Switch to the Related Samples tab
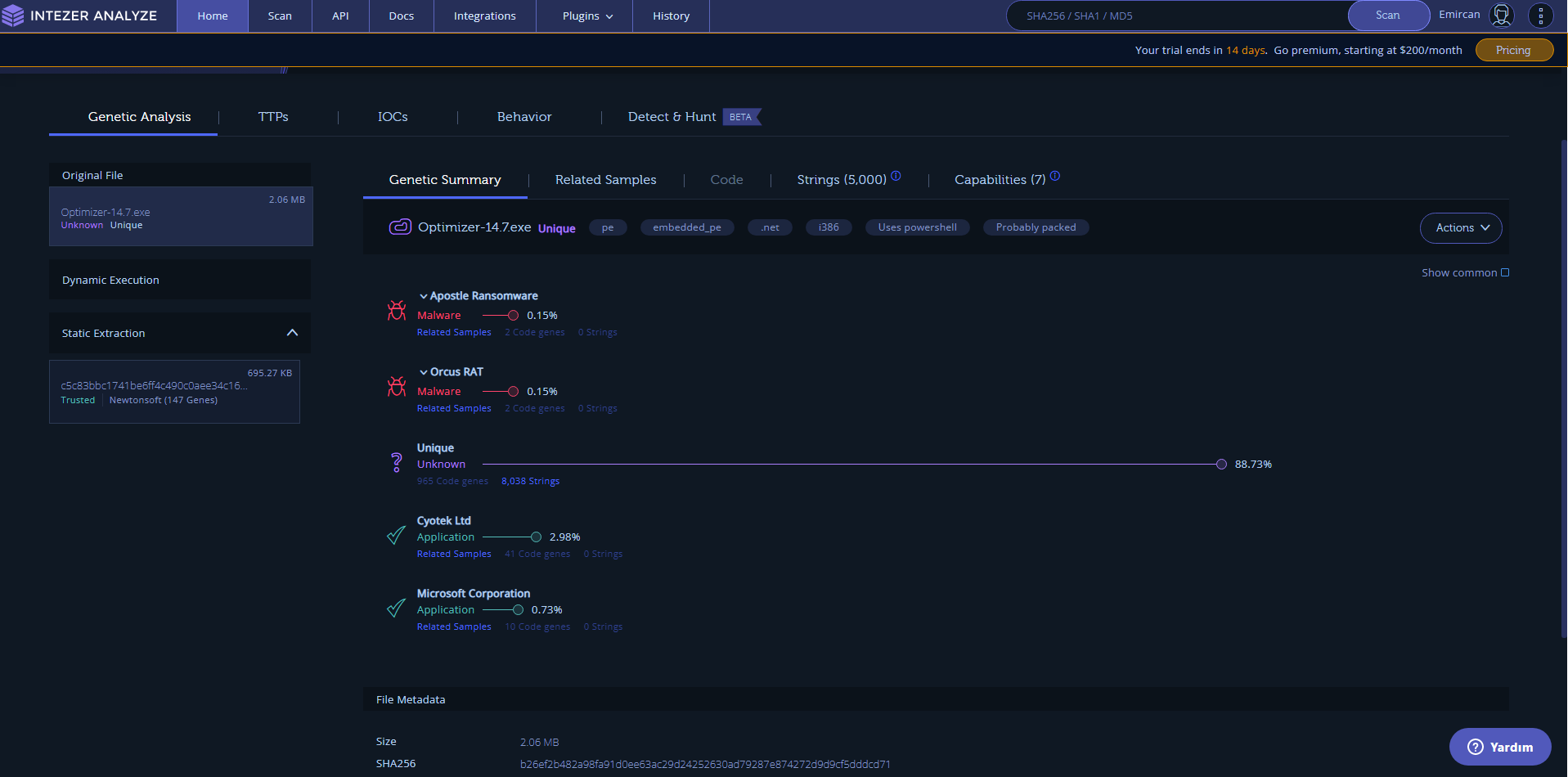1568x777 pixels. tap(605, 180)
